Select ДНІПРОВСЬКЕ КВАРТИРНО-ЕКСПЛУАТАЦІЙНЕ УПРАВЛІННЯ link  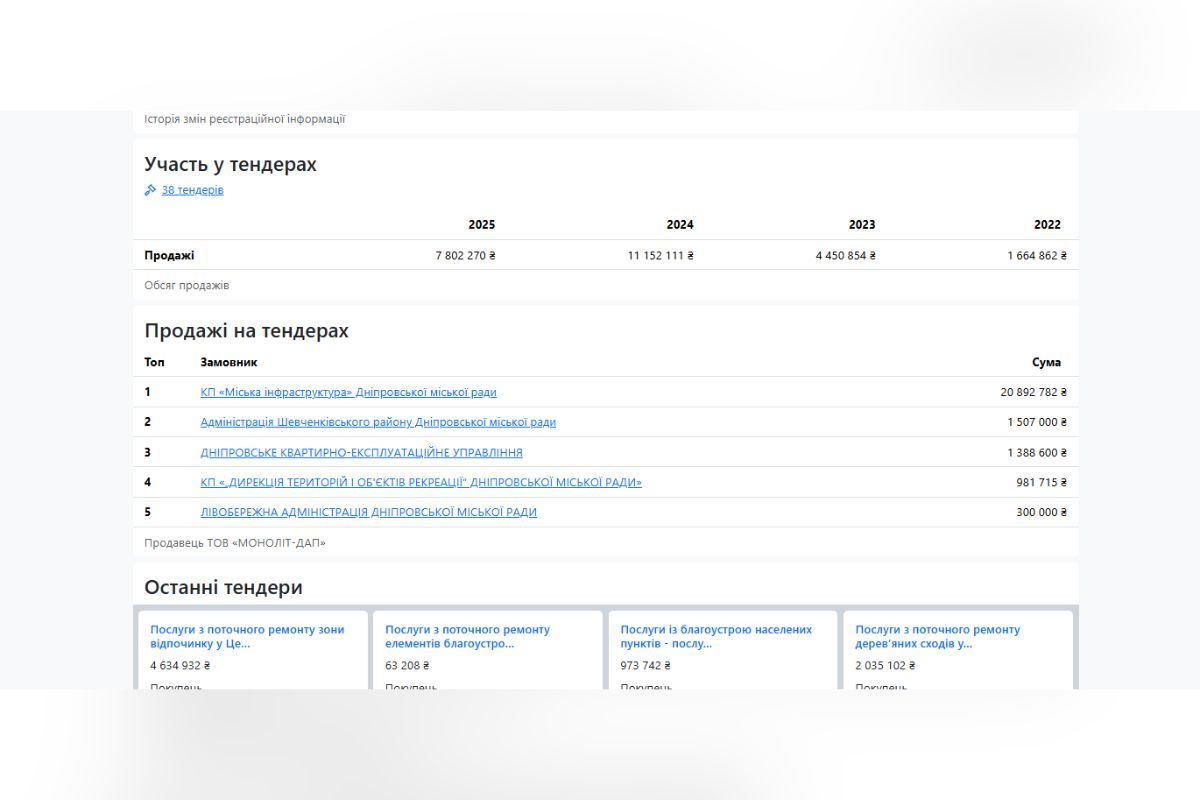pos(361,452)
